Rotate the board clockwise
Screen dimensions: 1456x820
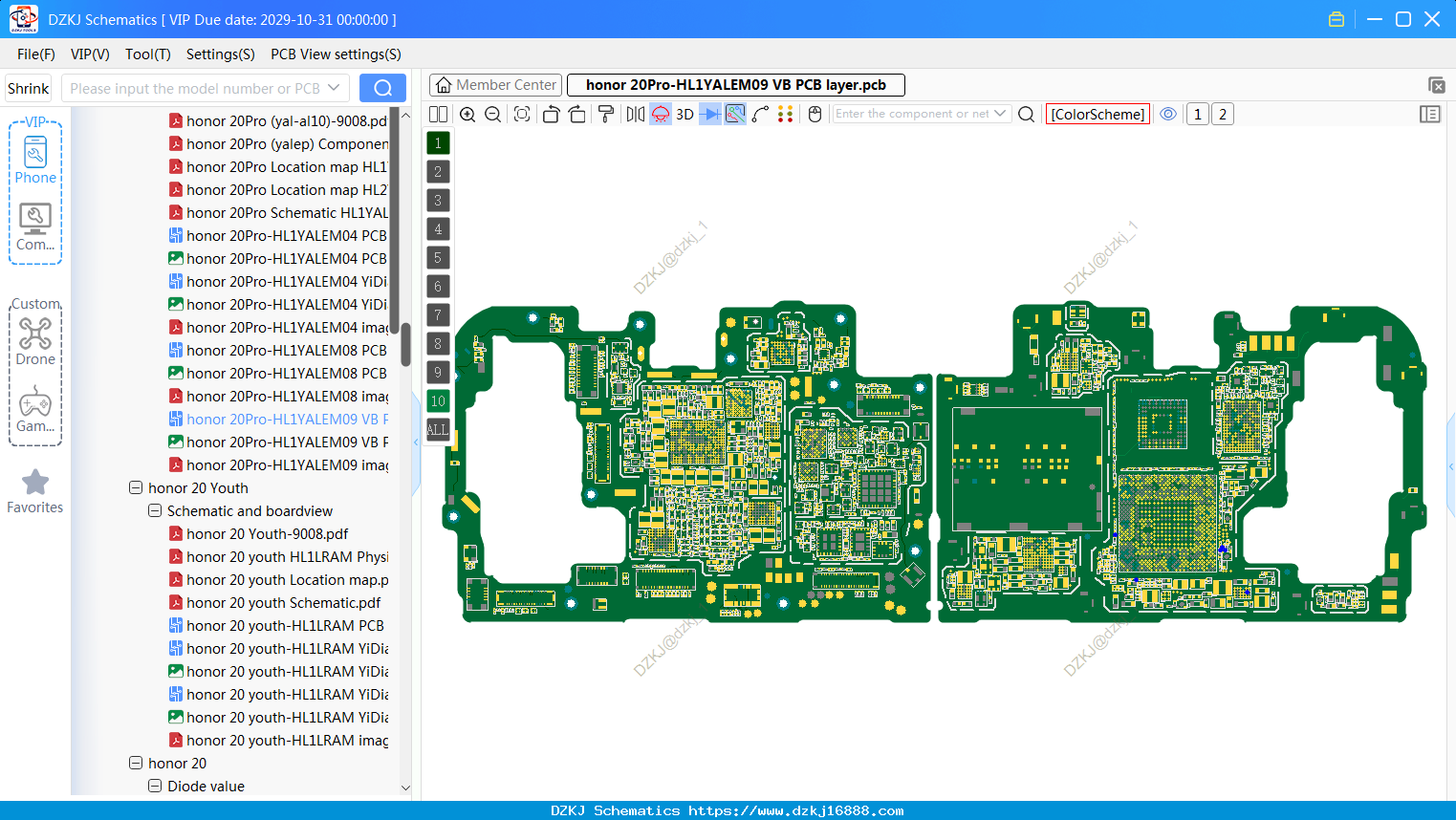(x=577, y=115)
